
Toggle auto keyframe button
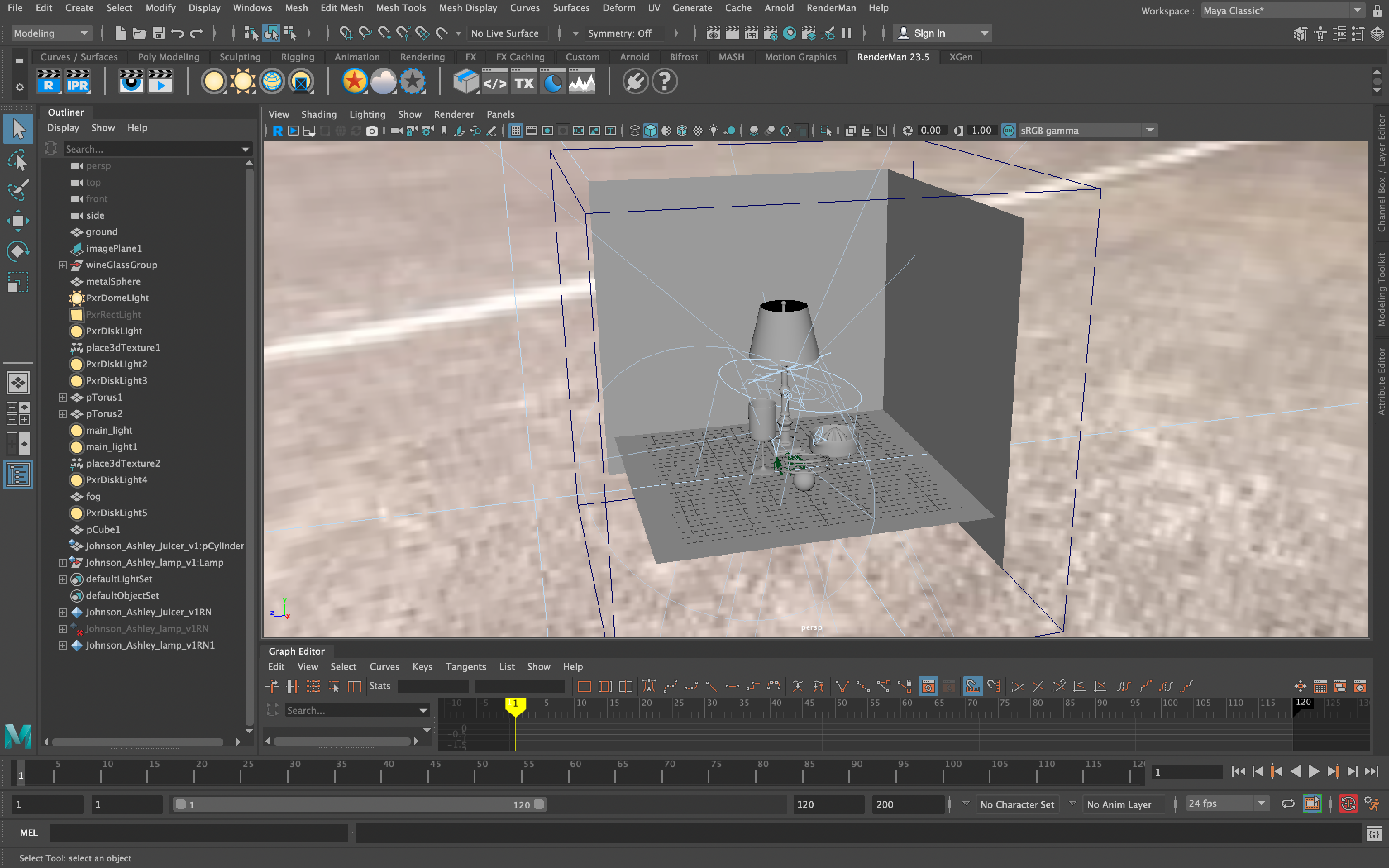pos(1348,804)
